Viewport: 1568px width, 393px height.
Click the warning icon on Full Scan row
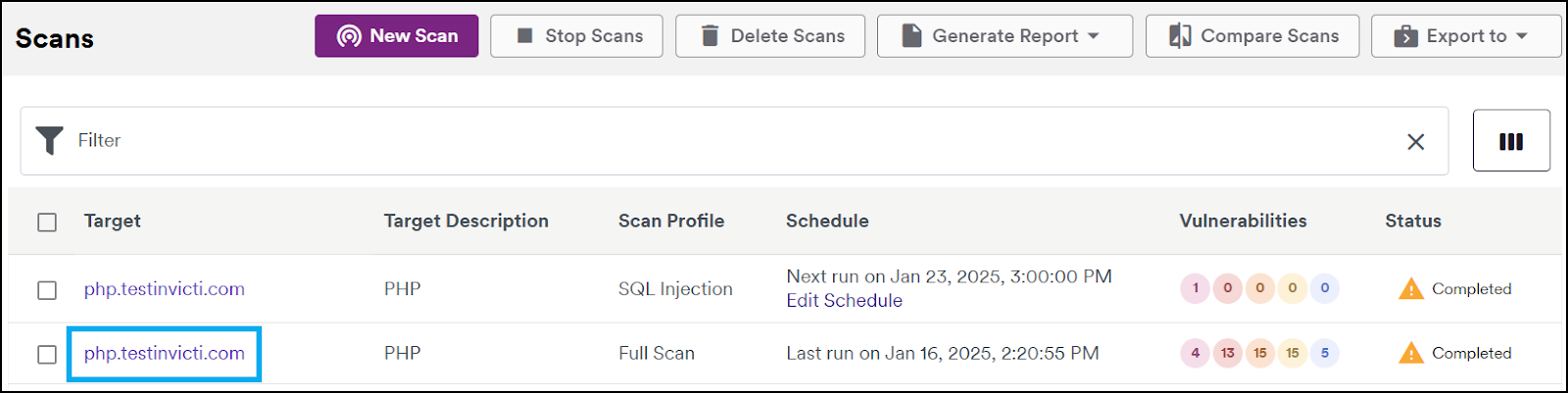tap(1410, 353)
